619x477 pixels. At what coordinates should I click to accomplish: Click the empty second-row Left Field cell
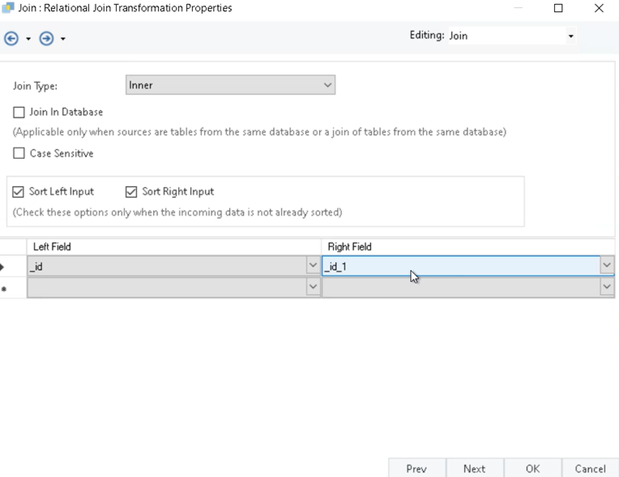[165, 287]
